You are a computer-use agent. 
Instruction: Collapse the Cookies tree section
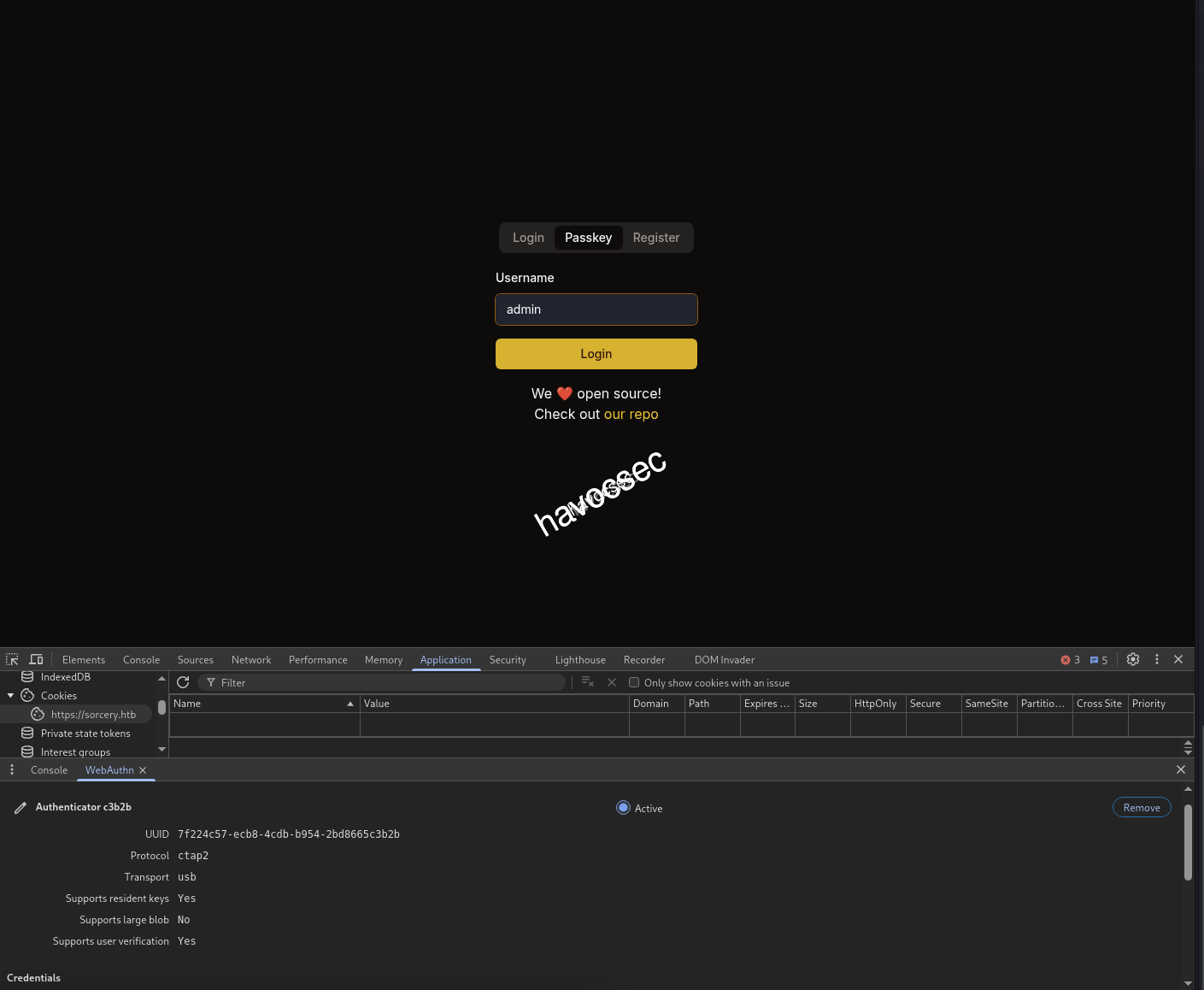pos(10,695)
